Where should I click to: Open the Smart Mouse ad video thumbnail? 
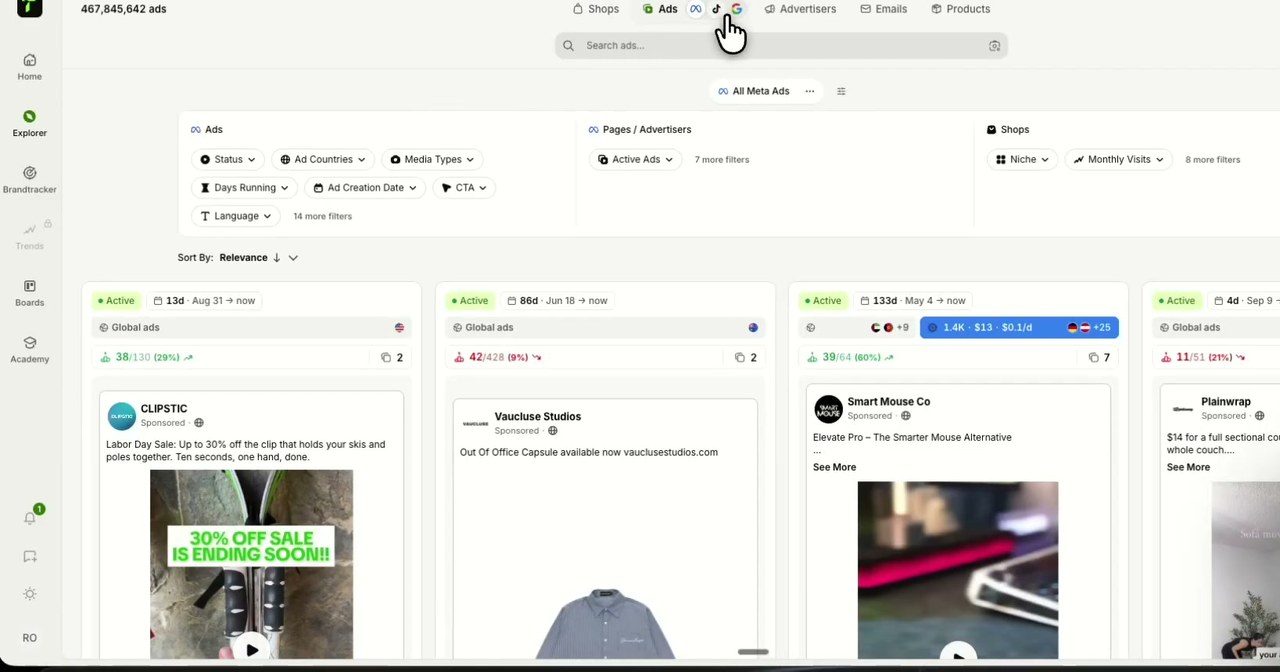pos(958,570)
